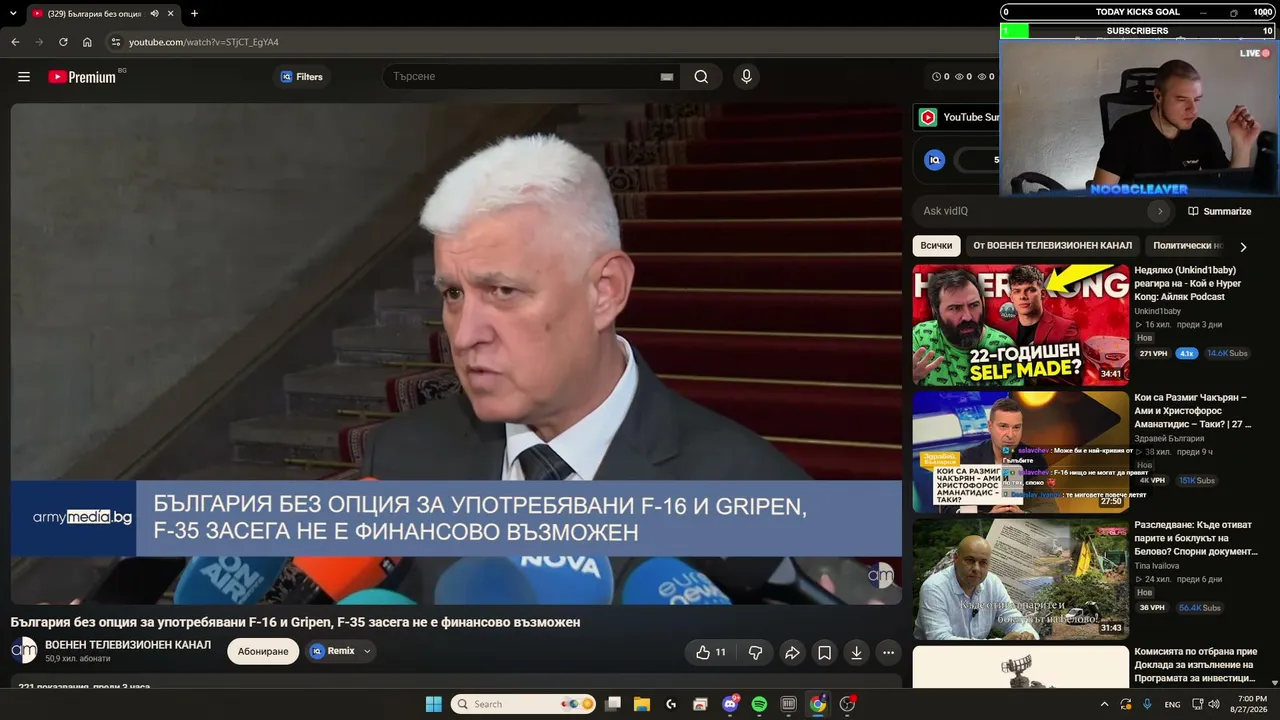This screenshot has width=1280, height=720.
Task: Select the Политически chip
Action: point(1187,245)
